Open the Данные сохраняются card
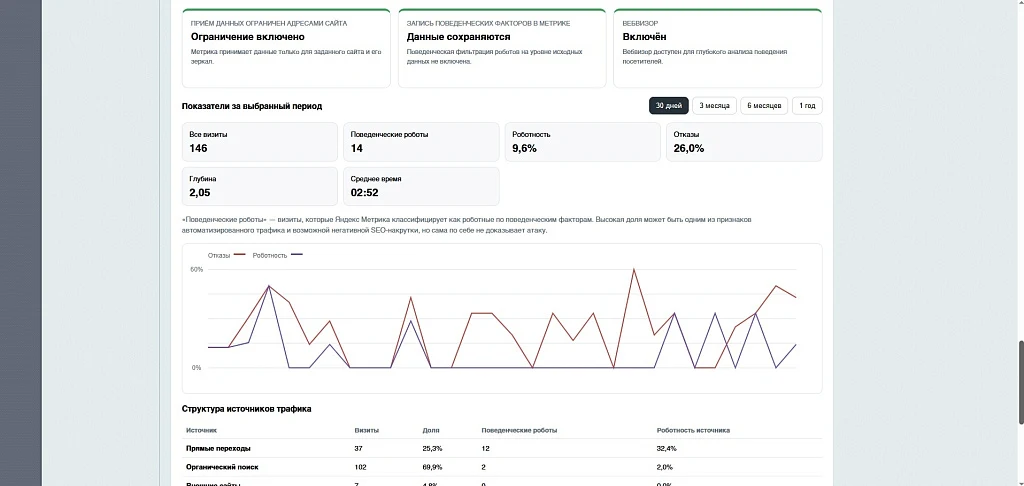The width and height of the screenshot is (1024, 486). pyautogui.click(x=502, y=48)
